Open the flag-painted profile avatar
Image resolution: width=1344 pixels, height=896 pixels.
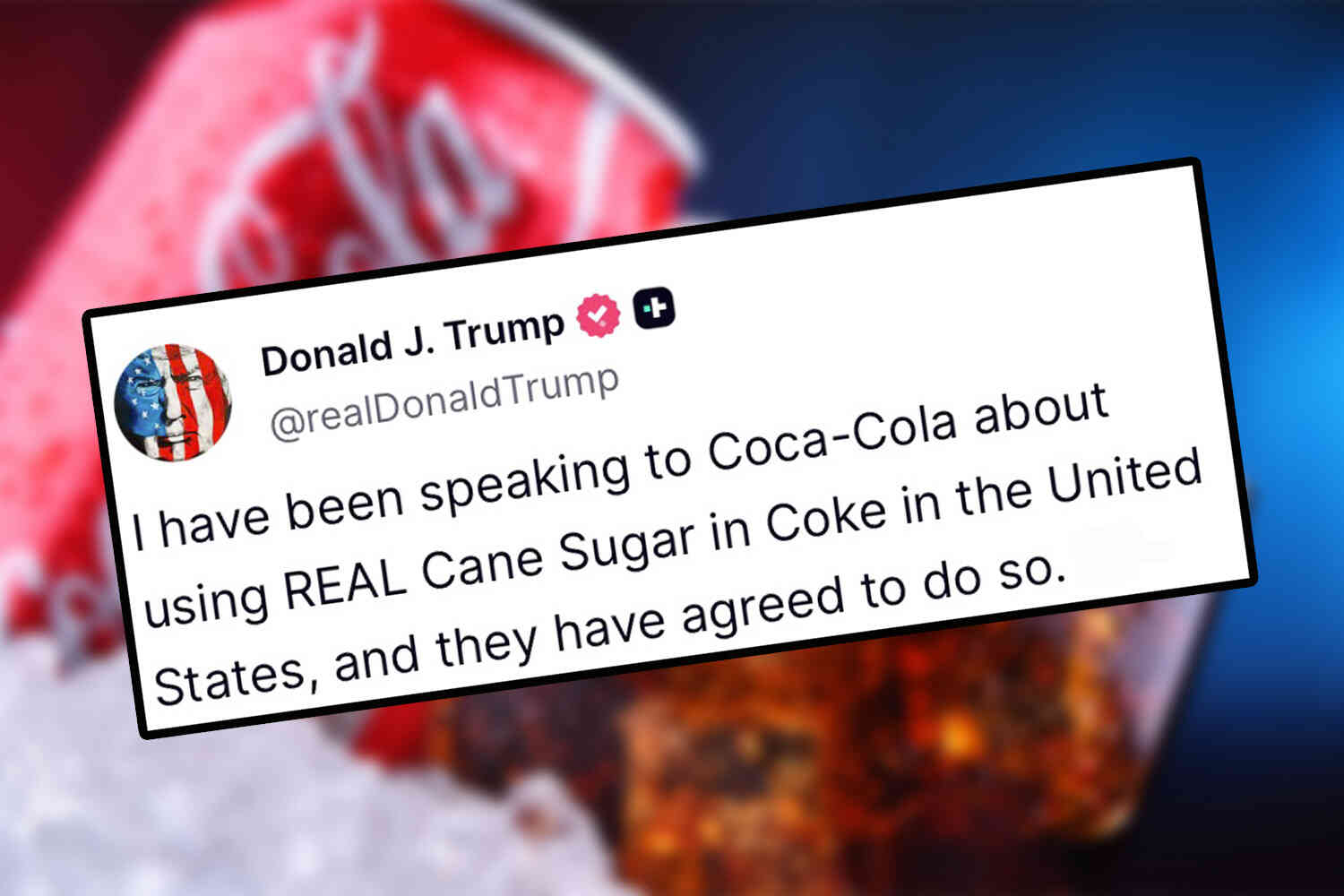[173, 402]
